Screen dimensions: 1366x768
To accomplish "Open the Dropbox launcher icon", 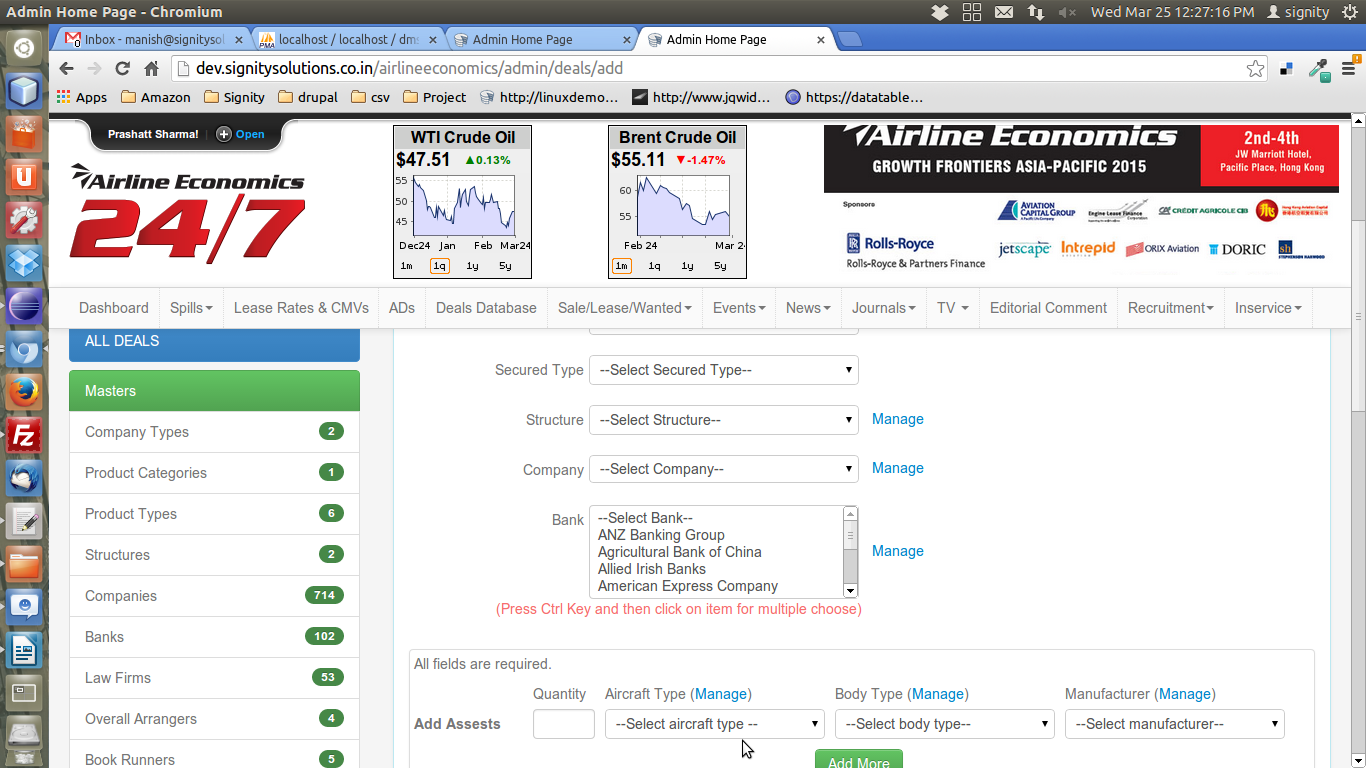I will (24, 263).
